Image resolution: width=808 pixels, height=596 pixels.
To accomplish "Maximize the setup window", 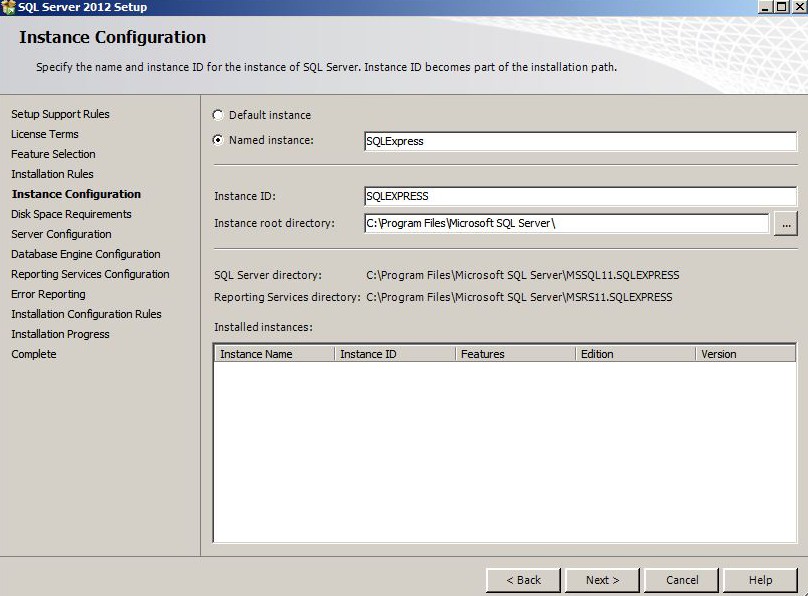I will tap(780, 7).
